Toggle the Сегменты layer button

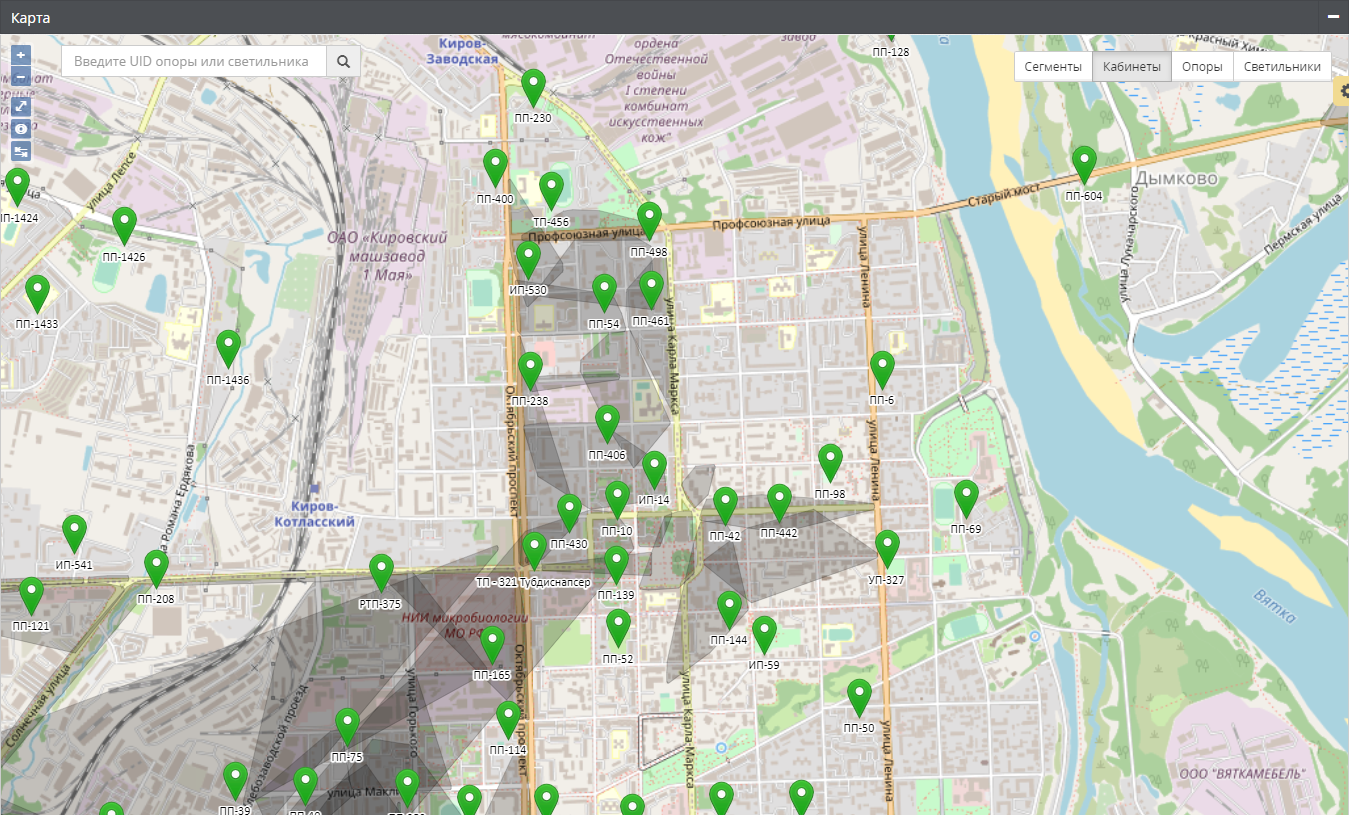coord(1053,67)
